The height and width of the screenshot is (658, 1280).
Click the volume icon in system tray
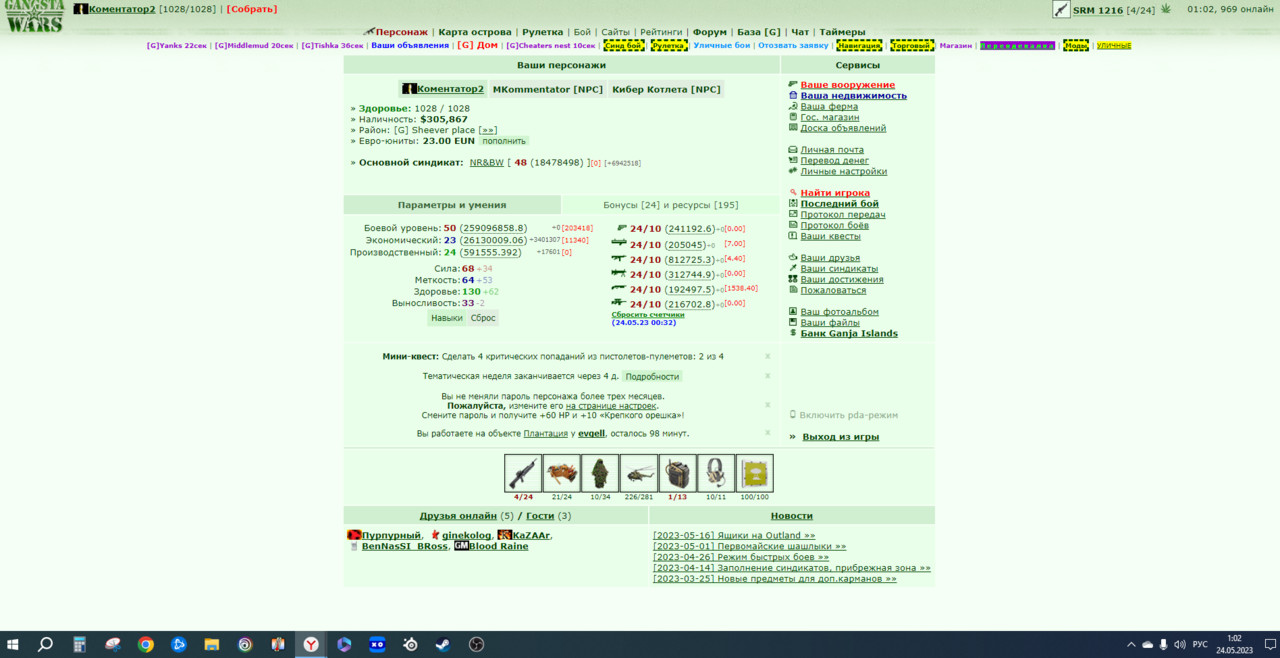(x=1179, y=645)
